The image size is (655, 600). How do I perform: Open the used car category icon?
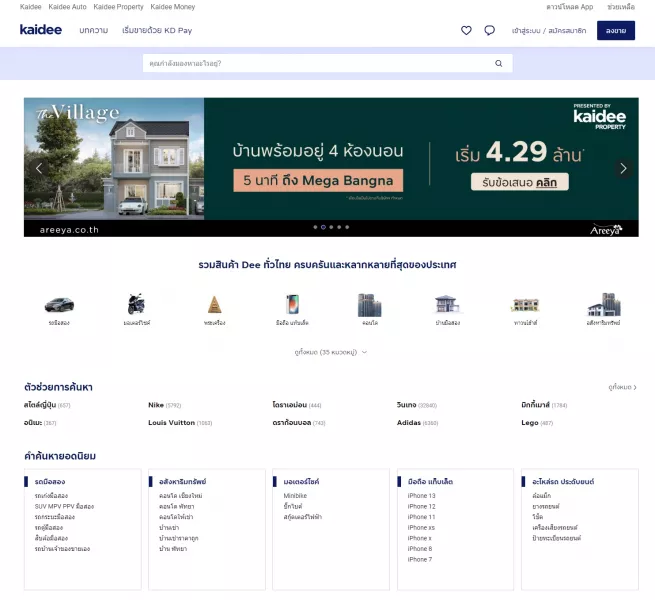59,305
